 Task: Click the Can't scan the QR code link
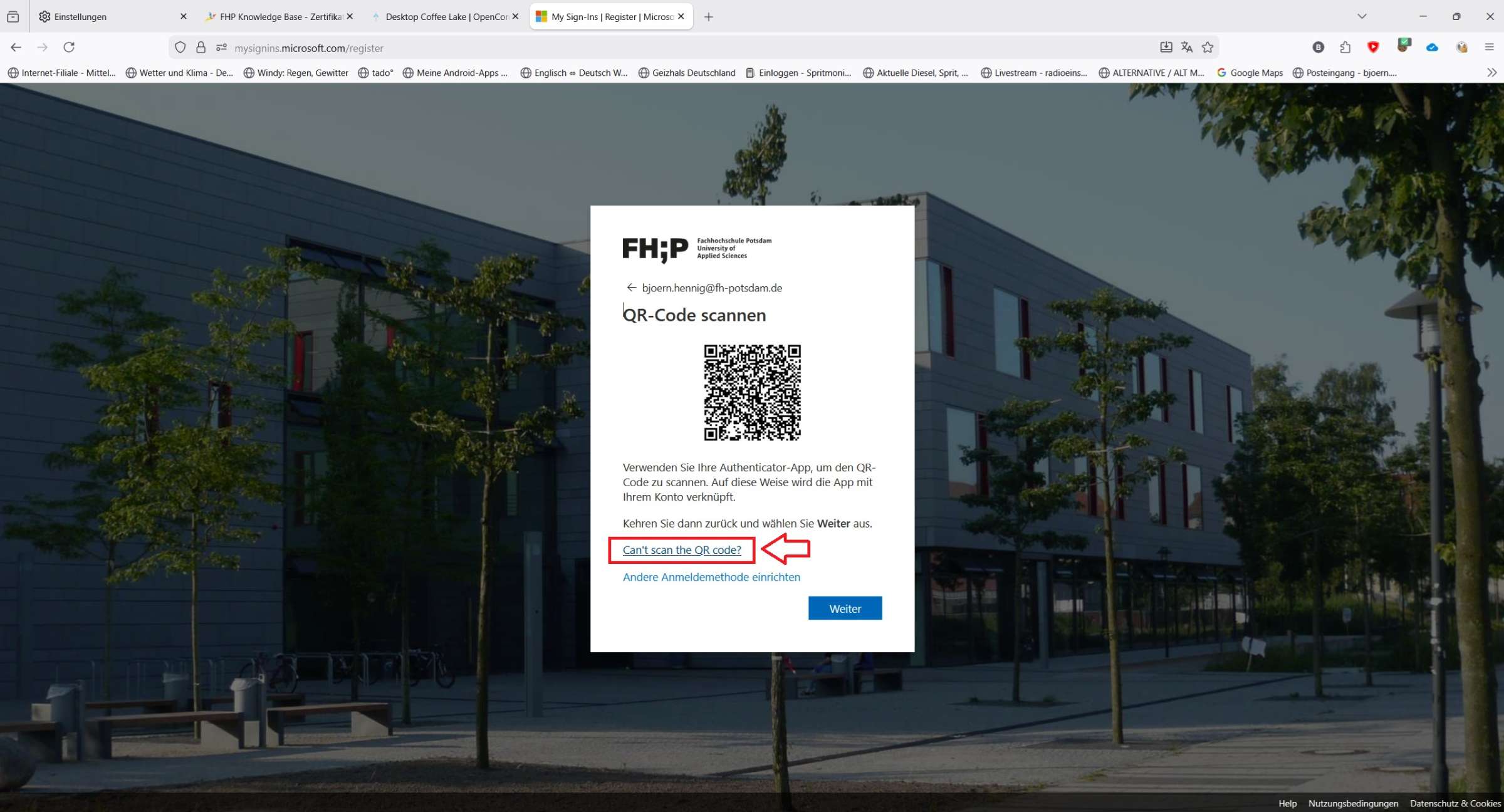(682, 550)
